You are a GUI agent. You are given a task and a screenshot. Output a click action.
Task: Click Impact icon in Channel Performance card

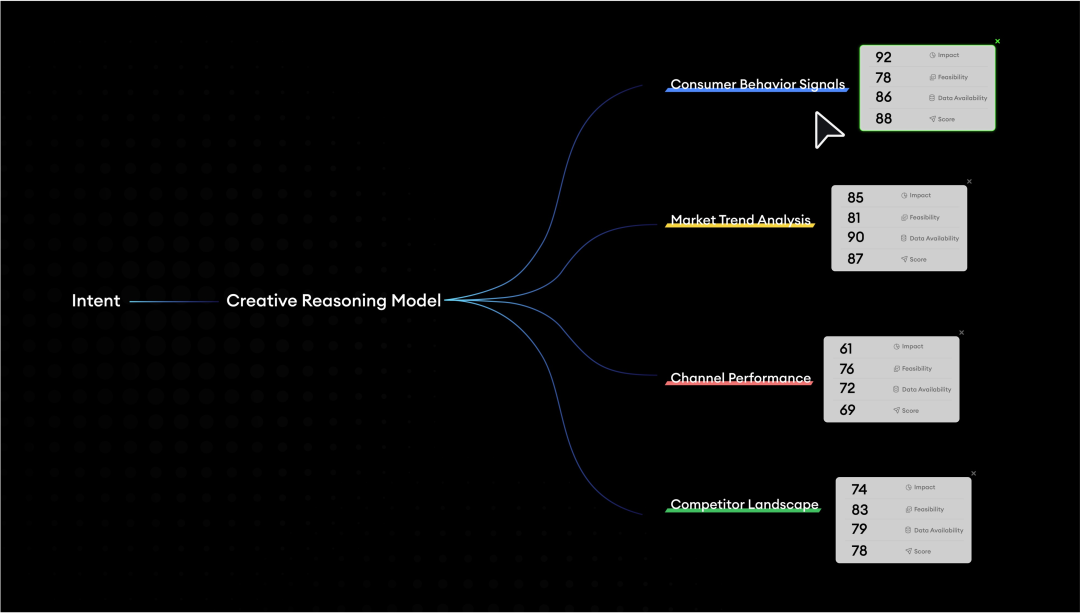[x=896, y=347]
